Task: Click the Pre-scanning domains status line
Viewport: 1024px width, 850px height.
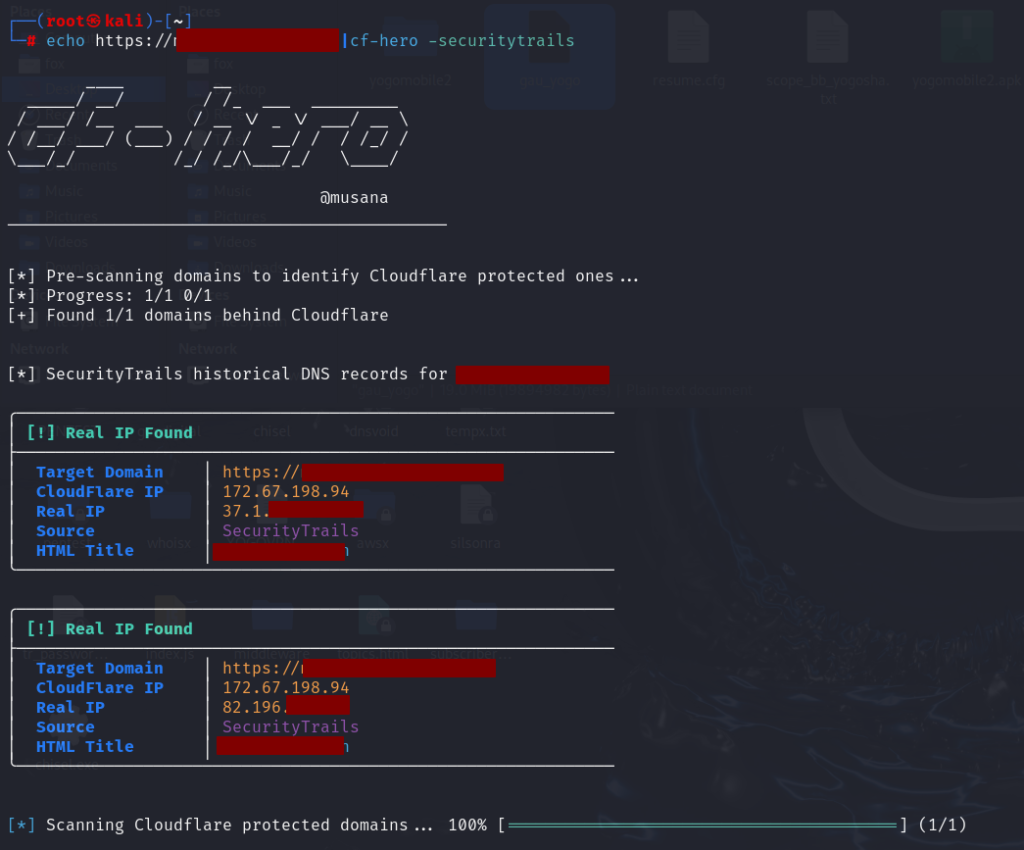Action: pyautogui.click(x=323, y=276)
